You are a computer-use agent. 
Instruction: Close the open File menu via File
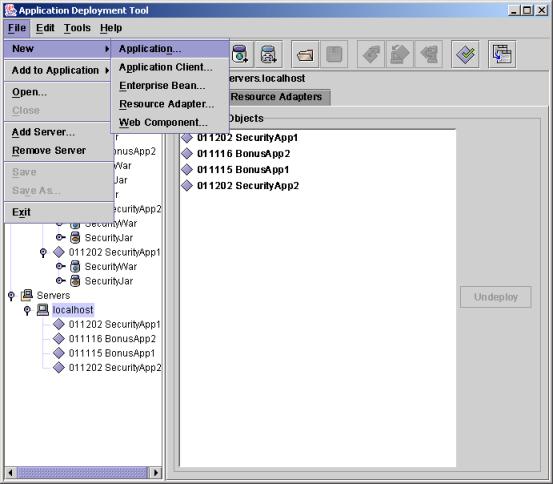click(x=17, y=28)
